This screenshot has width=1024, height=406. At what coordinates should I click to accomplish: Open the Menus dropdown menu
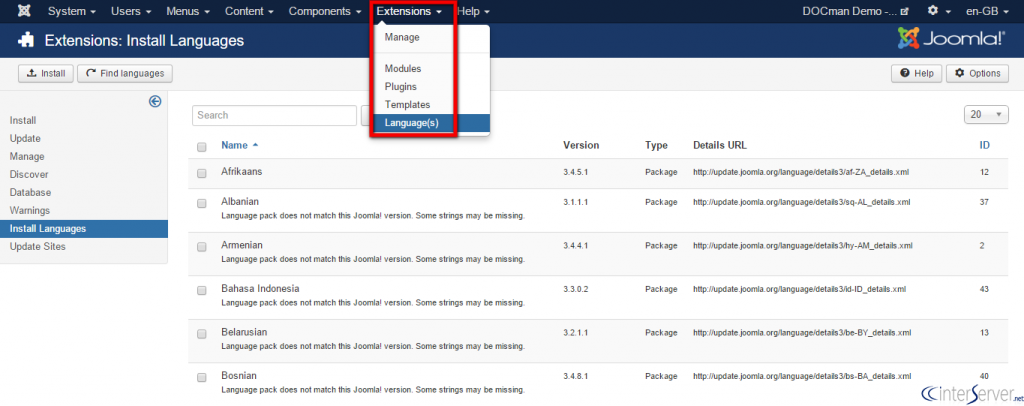188,11
